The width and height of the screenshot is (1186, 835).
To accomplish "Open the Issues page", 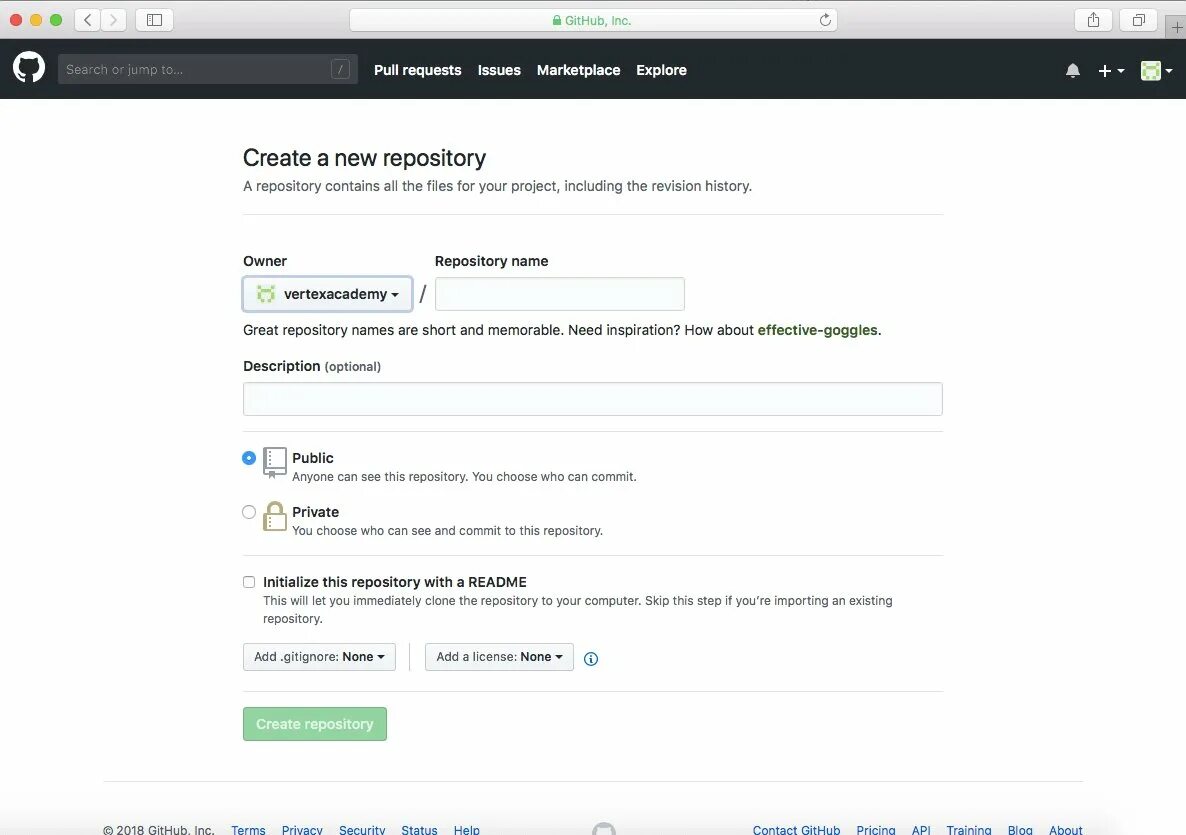I will [499, 70].
